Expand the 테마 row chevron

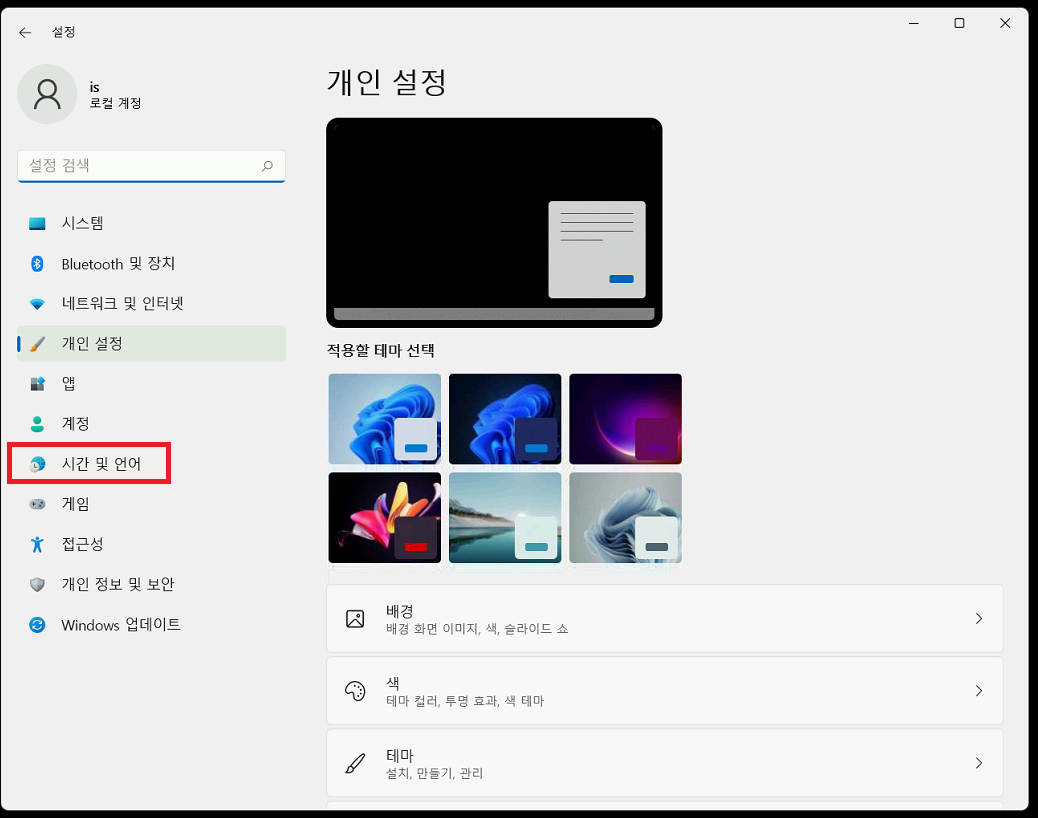pos(978,763)
